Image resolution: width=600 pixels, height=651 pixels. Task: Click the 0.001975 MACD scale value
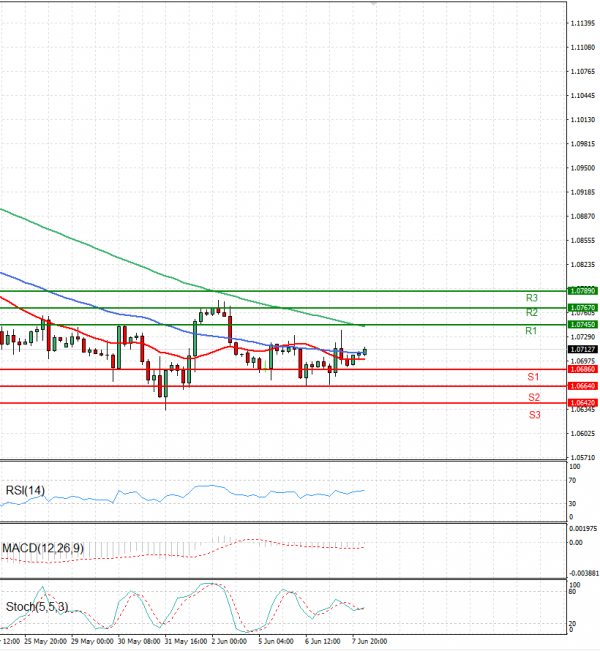click(x=583, y=529)
